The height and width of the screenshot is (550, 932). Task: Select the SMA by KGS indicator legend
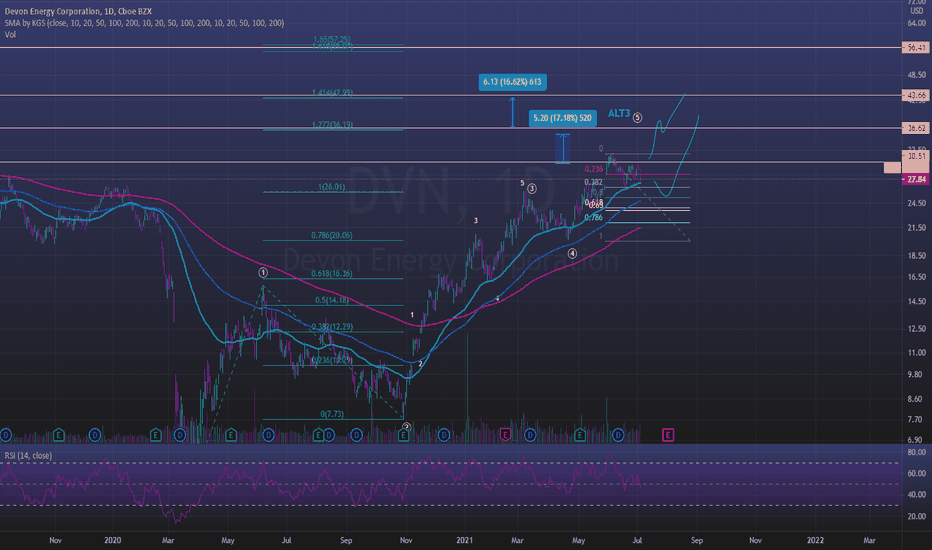click(x=144, y=23)
